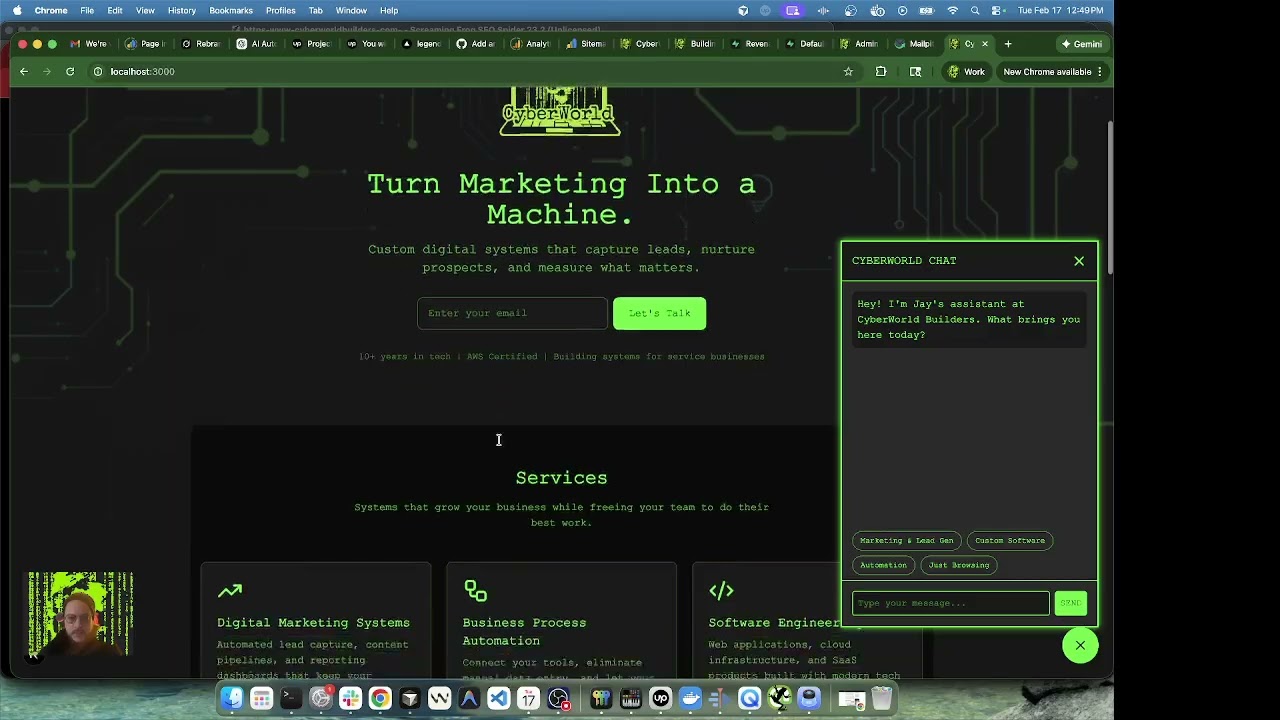Open Terminal from the Dock
Screen dimensions: 1280x720
[291, 699]
